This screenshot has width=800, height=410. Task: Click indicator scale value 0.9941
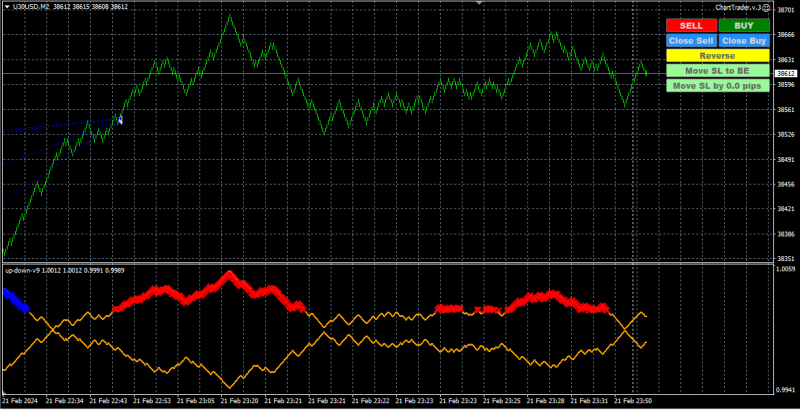coord(786,391)
